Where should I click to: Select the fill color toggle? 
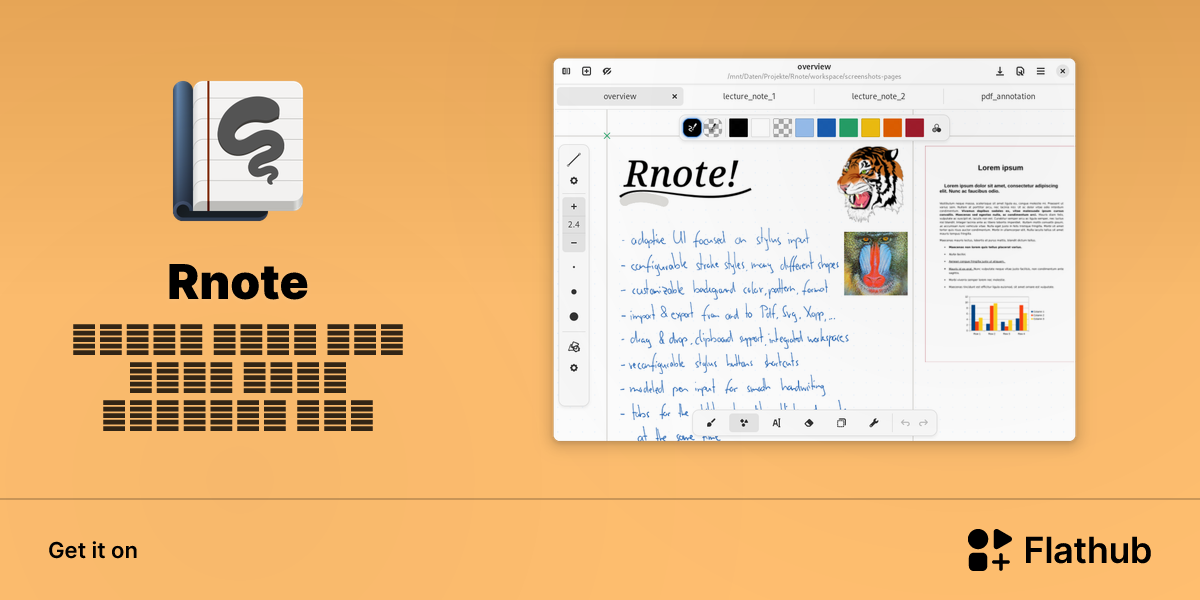tap(713, 127)
